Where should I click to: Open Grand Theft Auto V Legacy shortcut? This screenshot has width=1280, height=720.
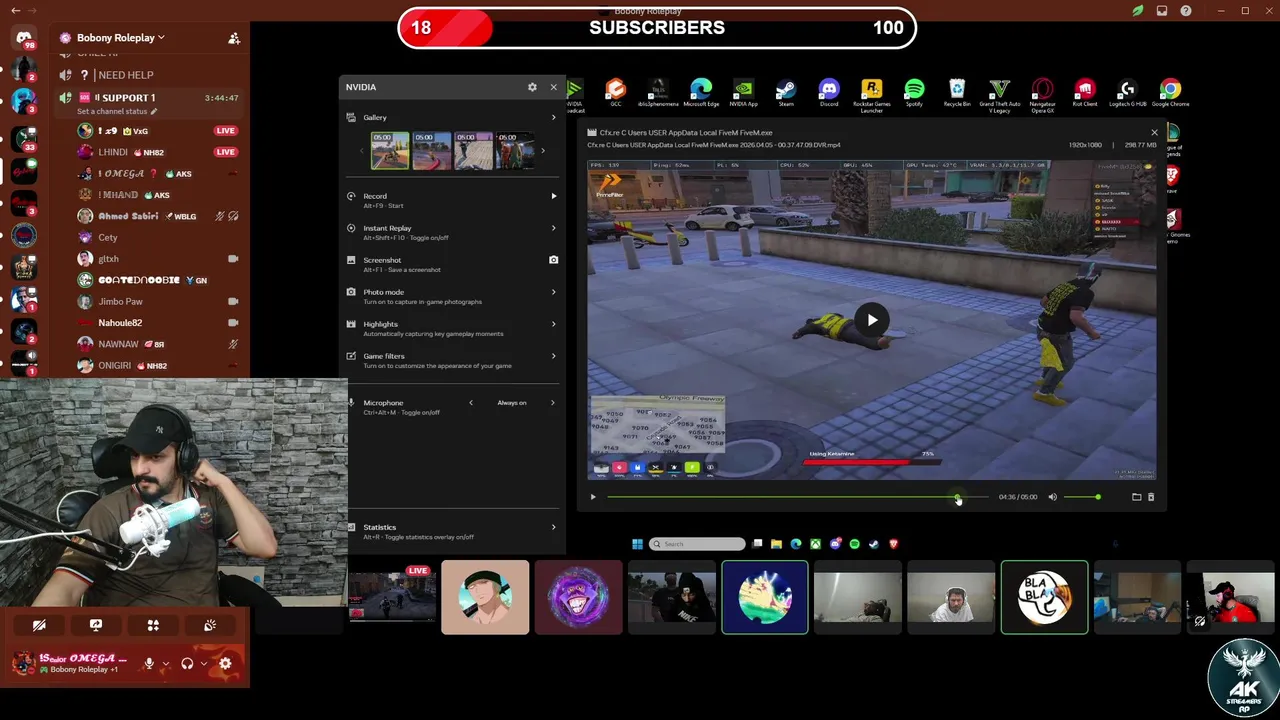[x=1000, y=96]
